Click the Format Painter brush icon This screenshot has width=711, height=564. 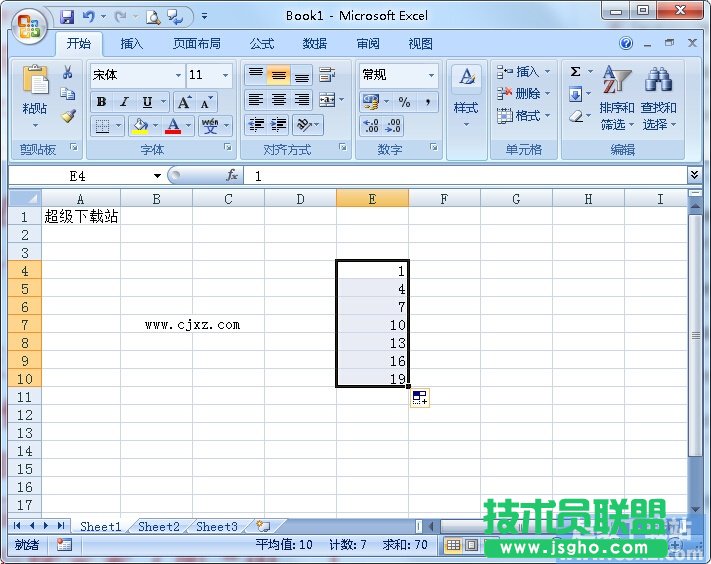[68, 116]
